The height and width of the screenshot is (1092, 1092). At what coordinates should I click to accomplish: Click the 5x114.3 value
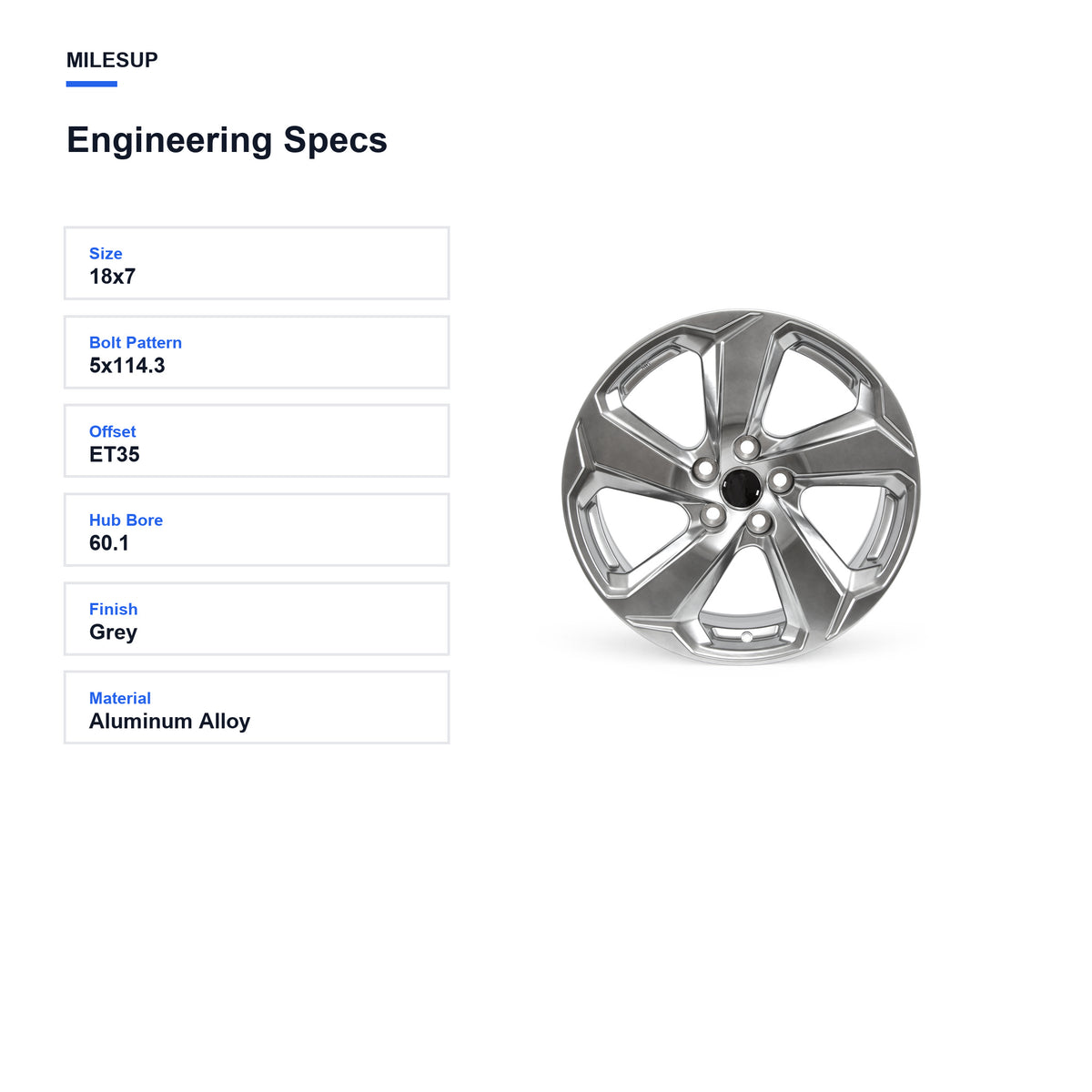coord(127,366)
